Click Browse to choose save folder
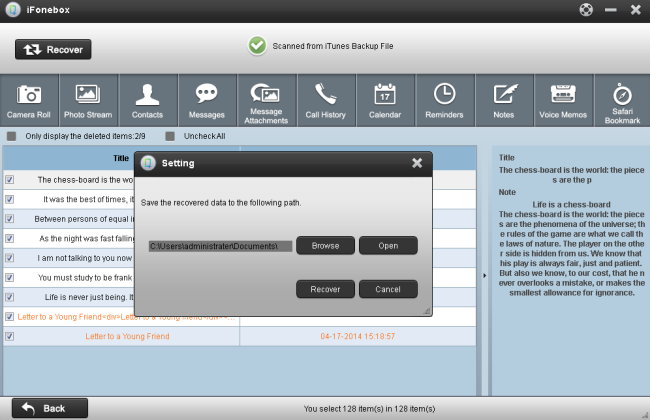 click(325, 246)
